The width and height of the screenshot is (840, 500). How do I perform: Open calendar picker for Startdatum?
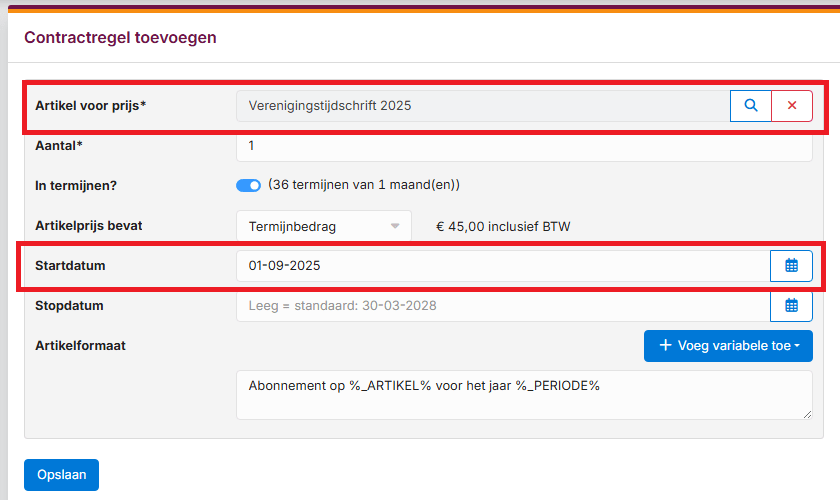point(791,265)
